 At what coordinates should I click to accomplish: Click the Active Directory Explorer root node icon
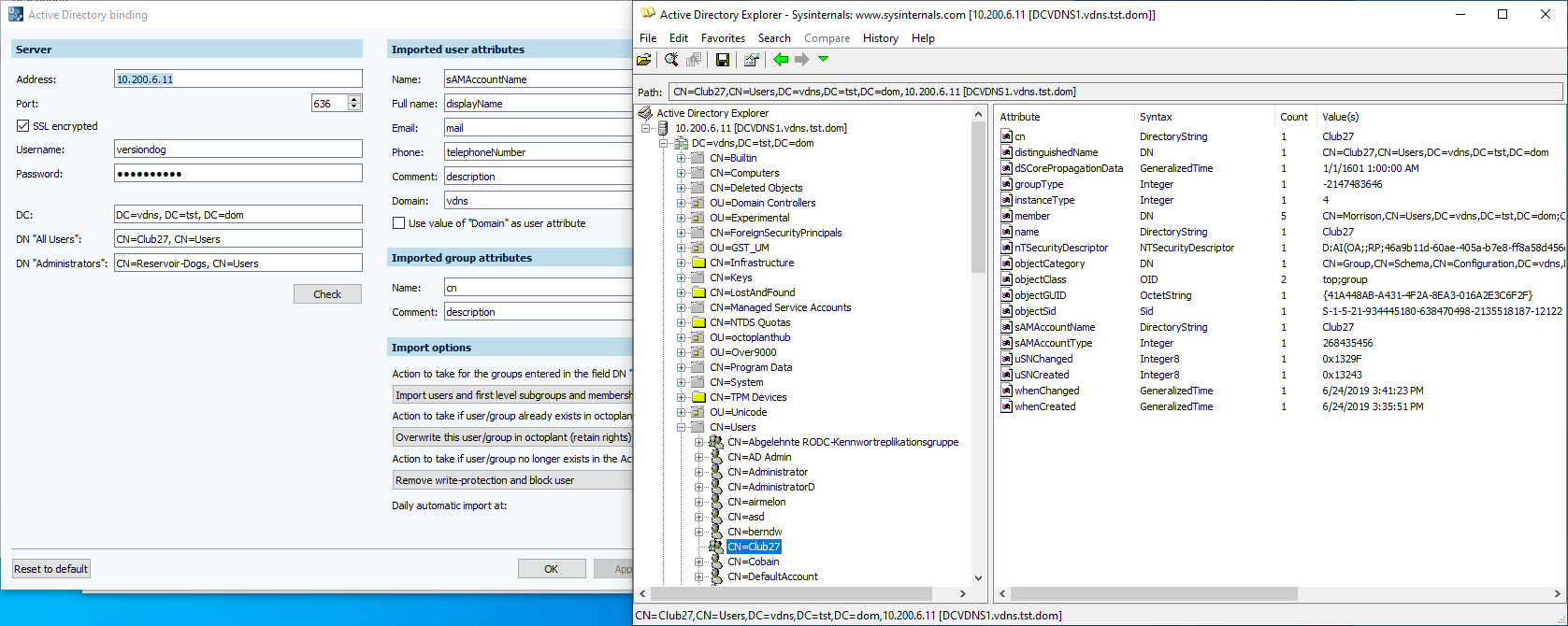(x=645, y=113)
